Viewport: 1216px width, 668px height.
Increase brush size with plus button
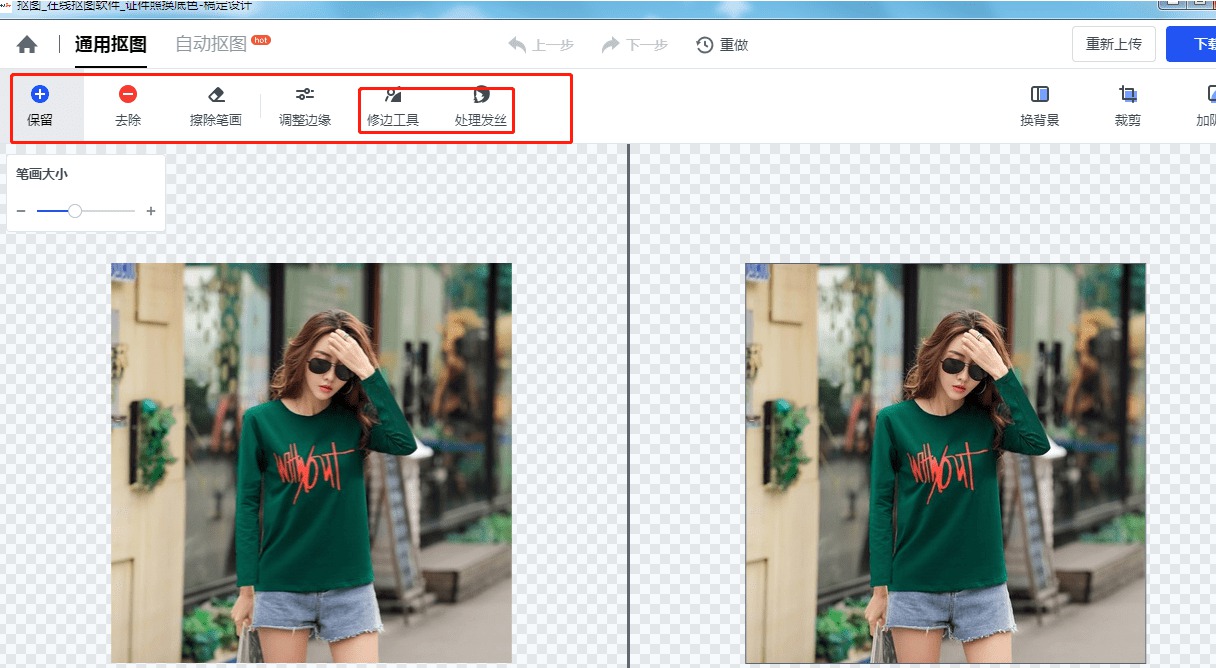point(151,211)
